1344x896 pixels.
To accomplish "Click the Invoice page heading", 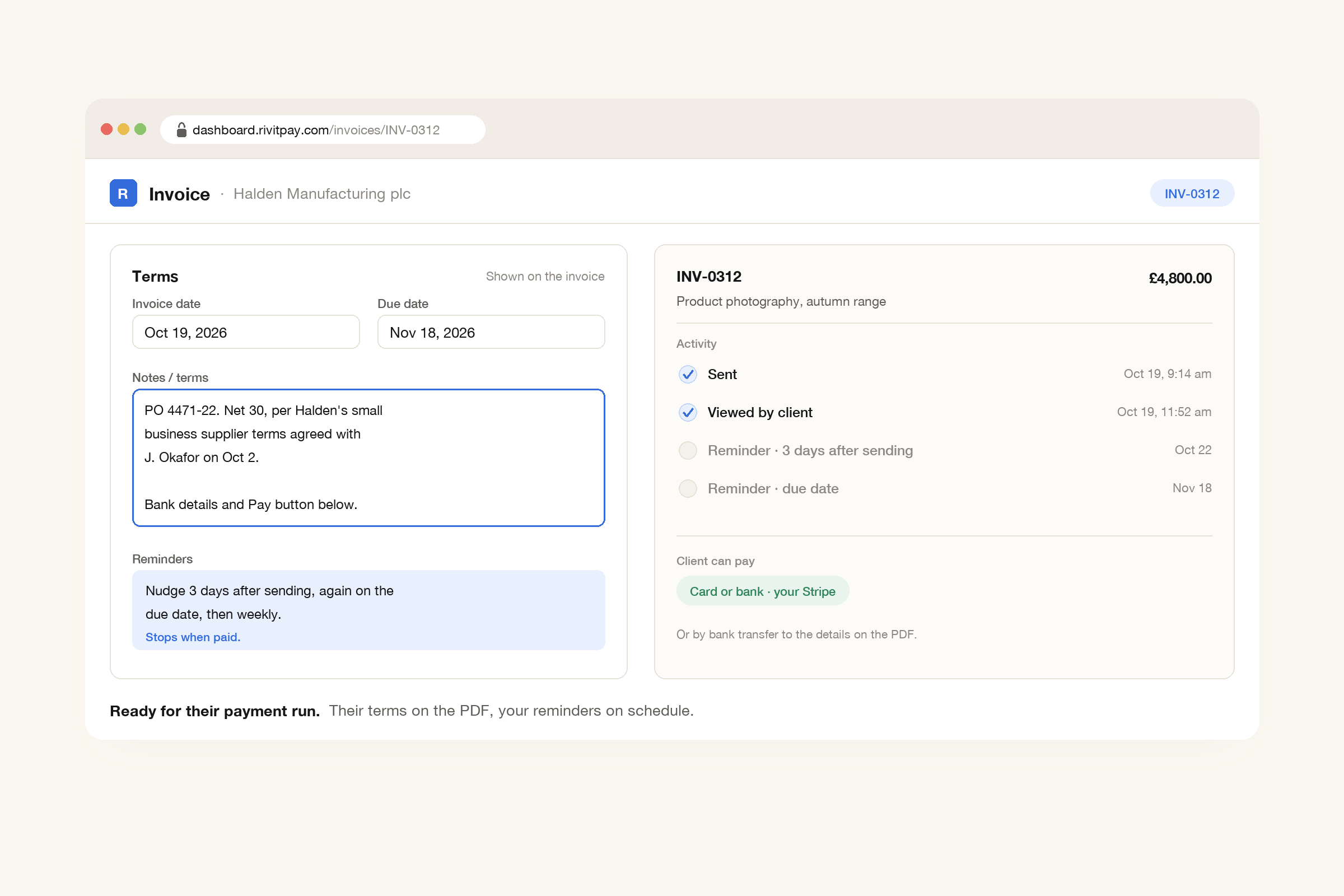I will (x=179, y=194).
